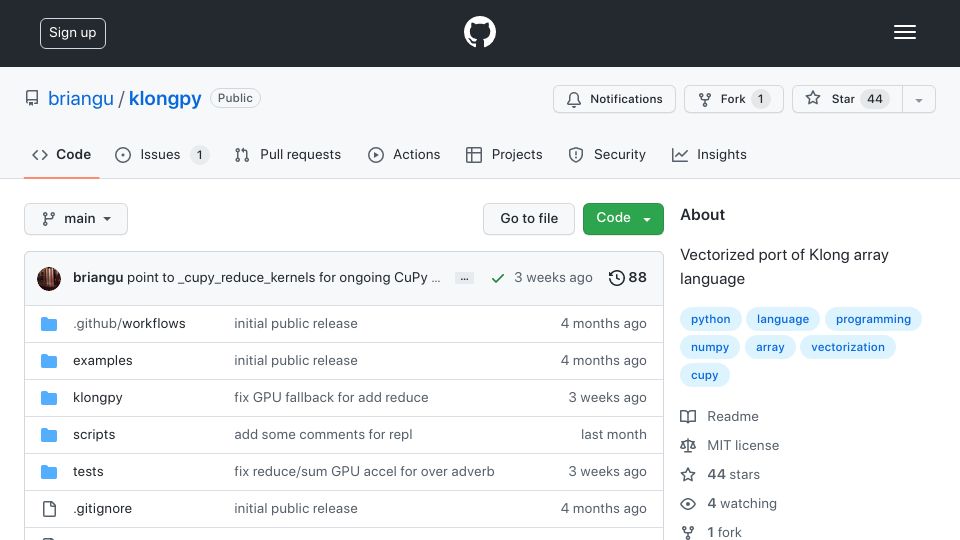The height and width of the screenshot is (540, 960).
Task: Open the hamburger navigation menu
Action: pos(904,32)
